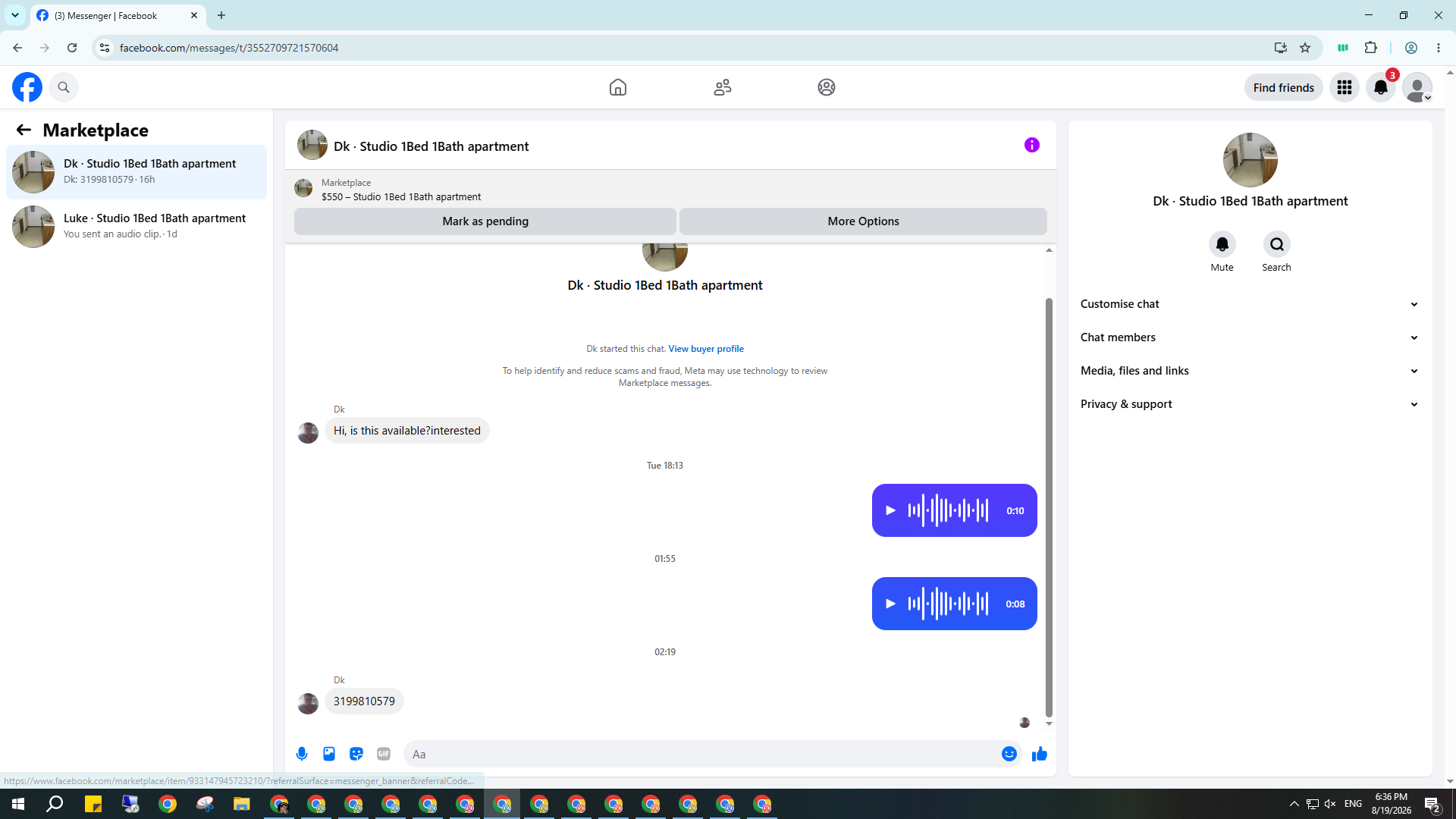Mute this chat with bell icon

pyautogui.click(x=1222, y=244)
